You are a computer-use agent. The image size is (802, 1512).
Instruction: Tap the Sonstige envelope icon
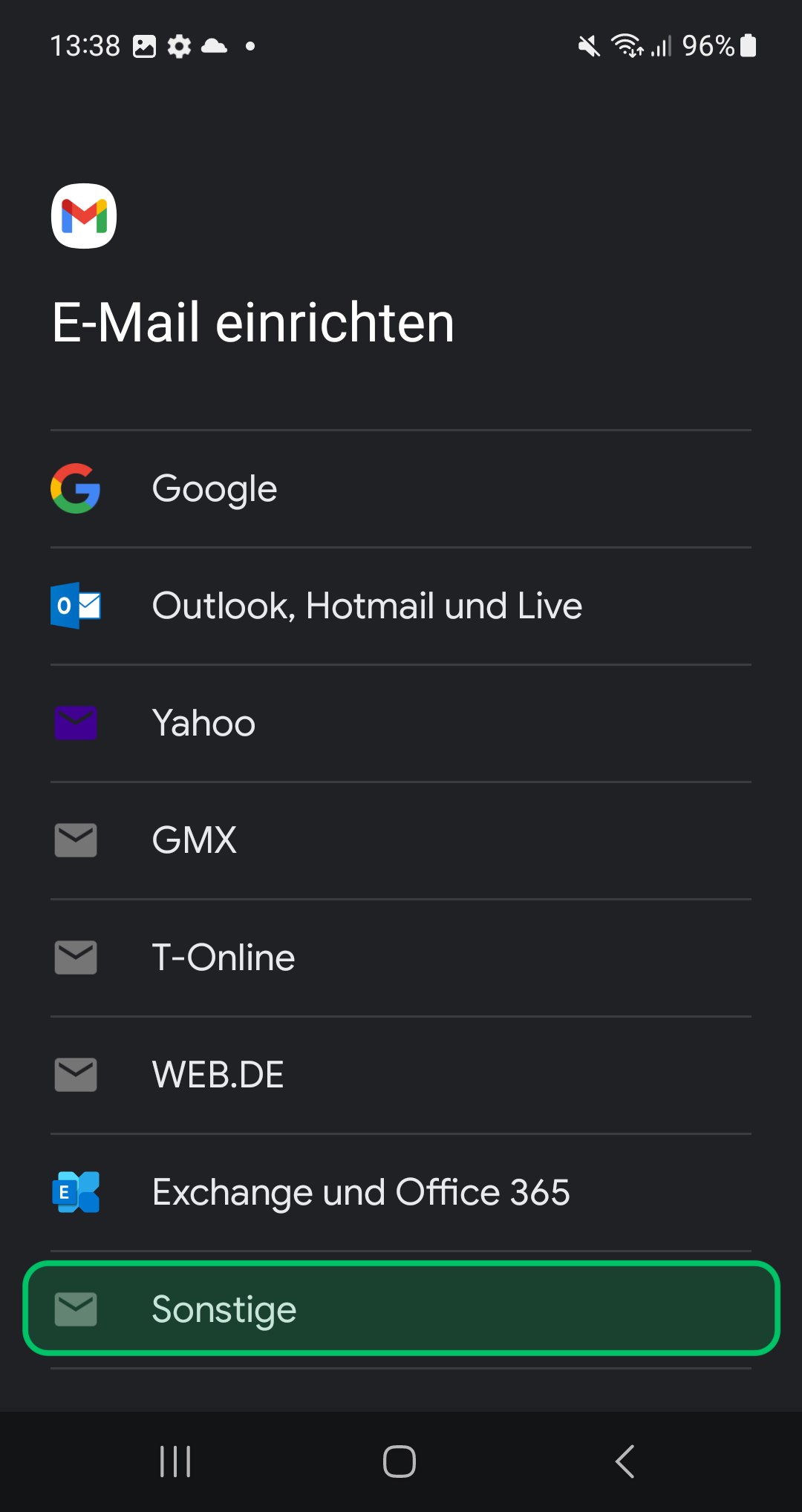coord(76,1309)
